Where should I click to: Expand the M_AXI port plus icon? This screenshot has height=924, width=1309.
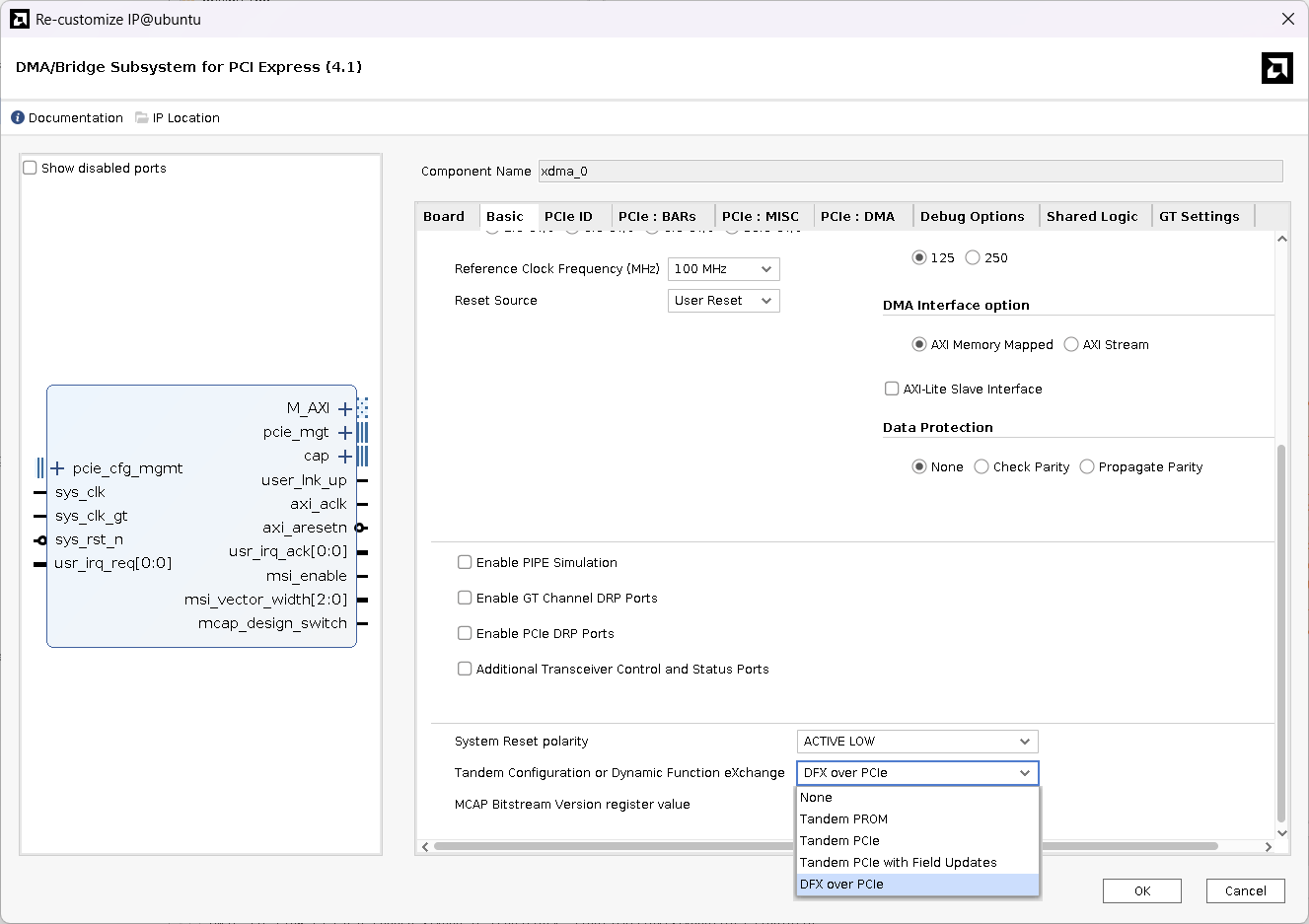345,408
